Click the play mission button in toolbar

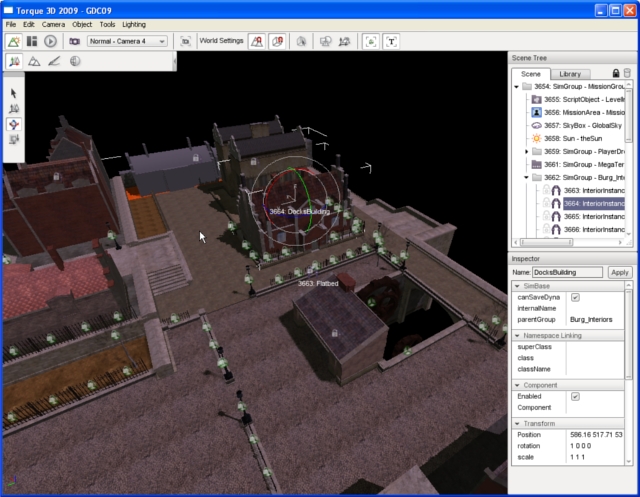(x=50, y=41)
